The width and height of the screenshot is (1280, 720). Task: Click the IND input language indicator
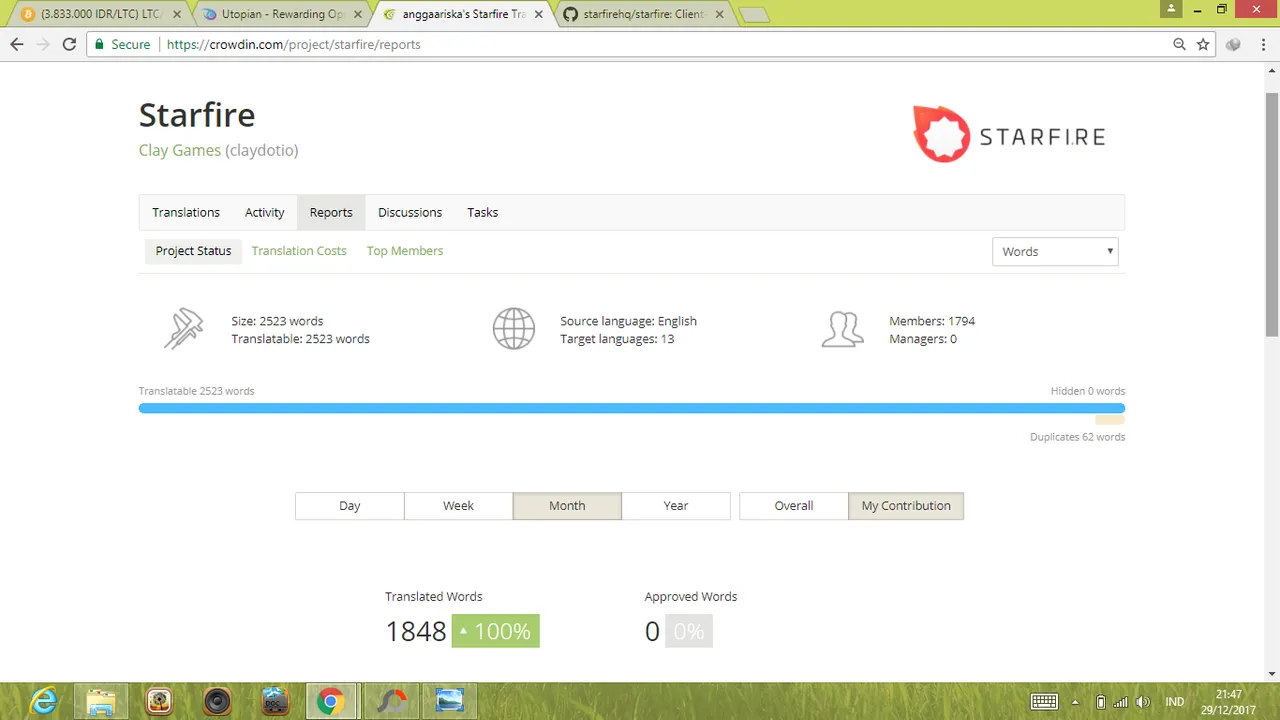point(1175,702)
